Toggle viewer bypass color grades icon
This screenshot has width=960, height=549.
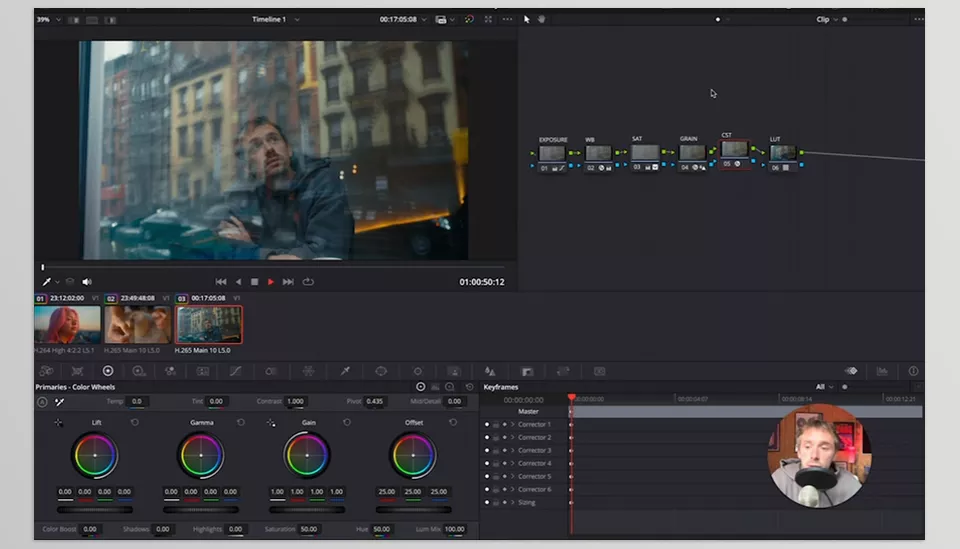(469, 19)
